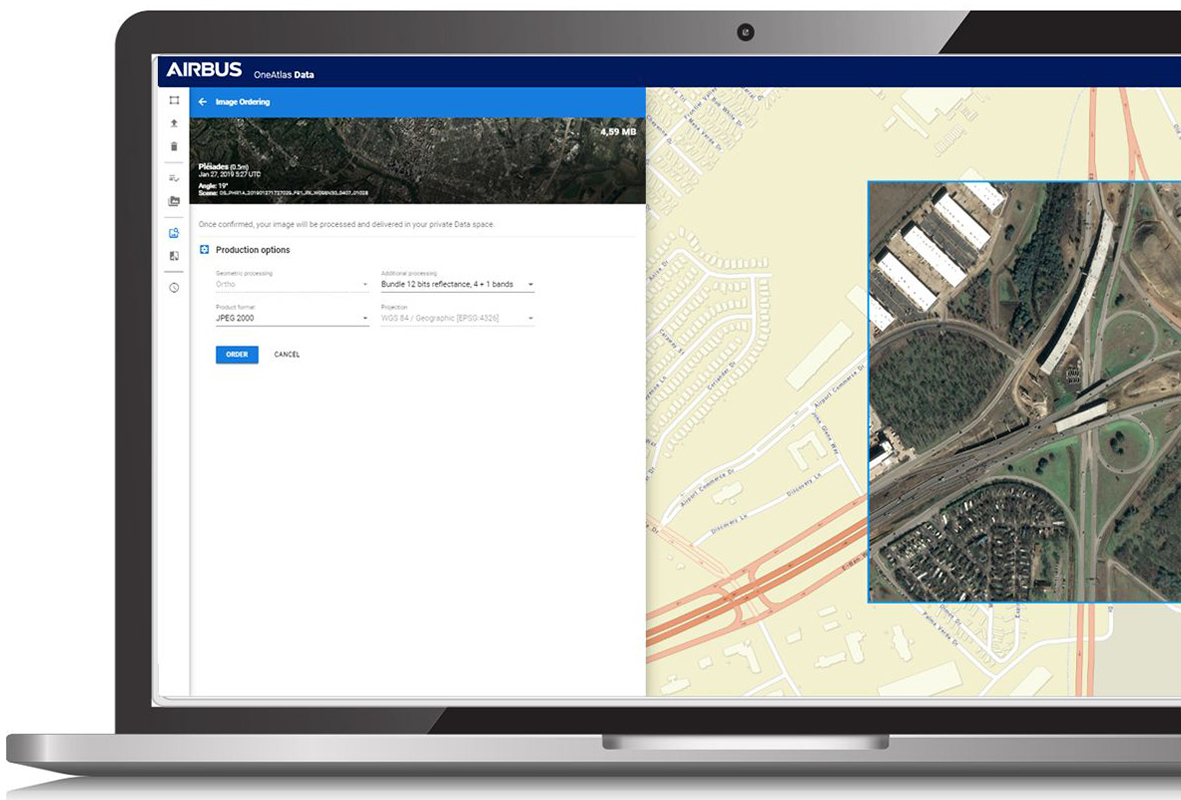The height and width of the screenshot is (800, 1181).
Task: Click the Production options gear icon
Action: point(204,250)
